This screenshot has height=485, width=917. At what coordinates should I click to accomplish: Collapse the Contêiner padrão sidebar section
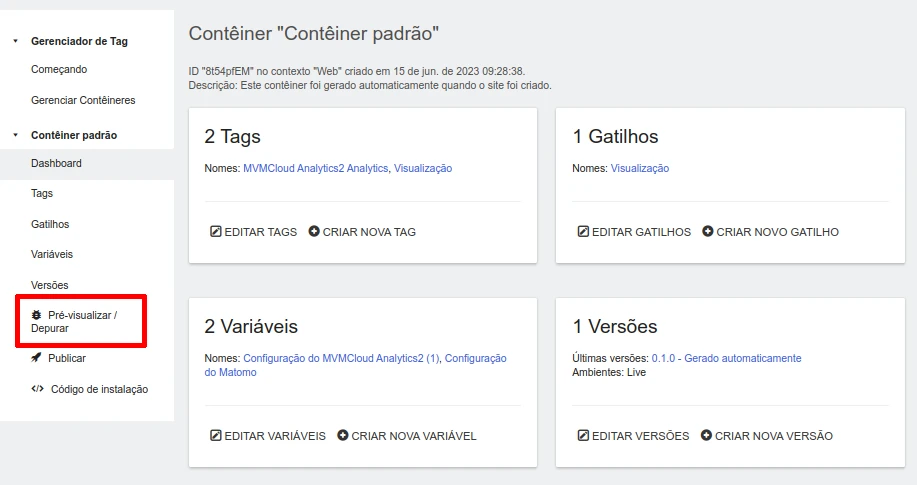pyautogui.click(x=15, y=134)
